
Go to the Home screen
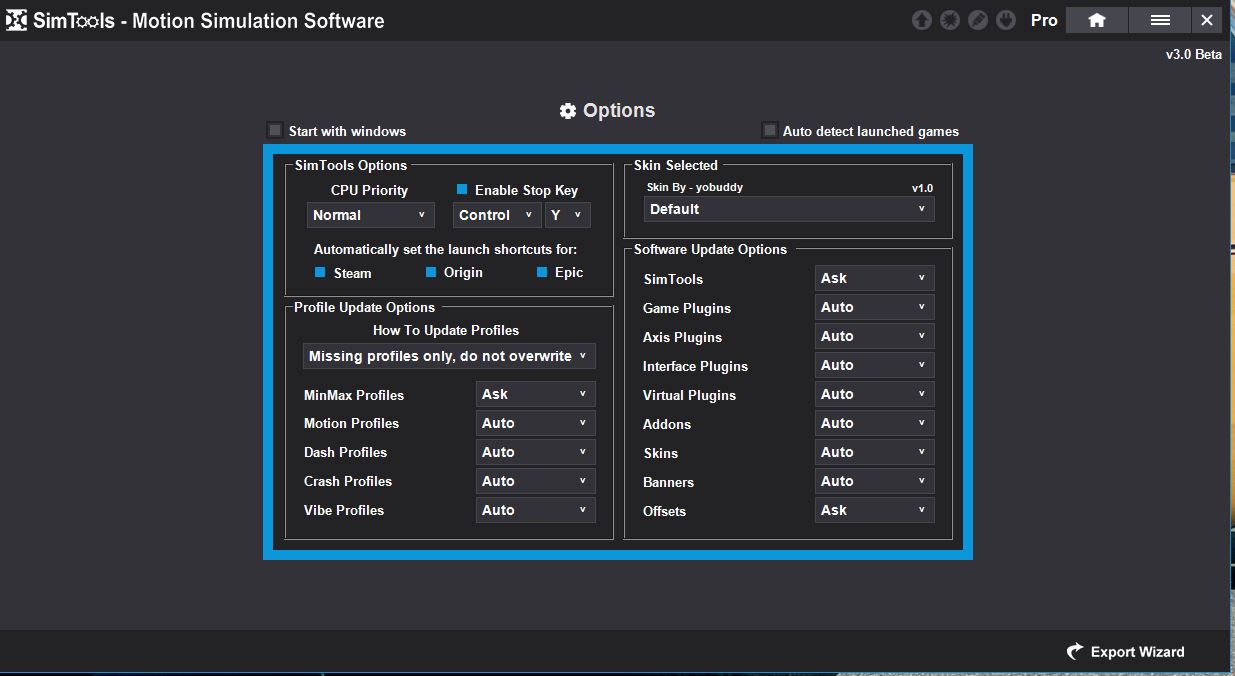click(1097, 20)
